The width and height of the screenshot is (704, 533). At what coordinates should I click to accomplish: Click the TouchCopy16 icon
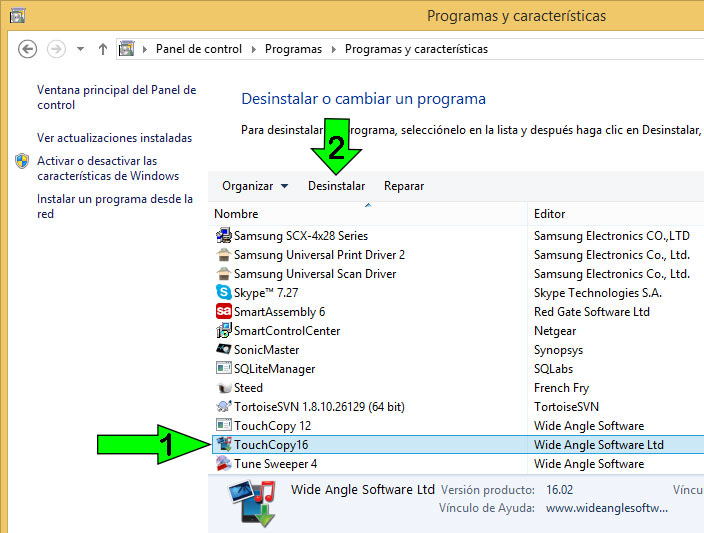point(224,444)
